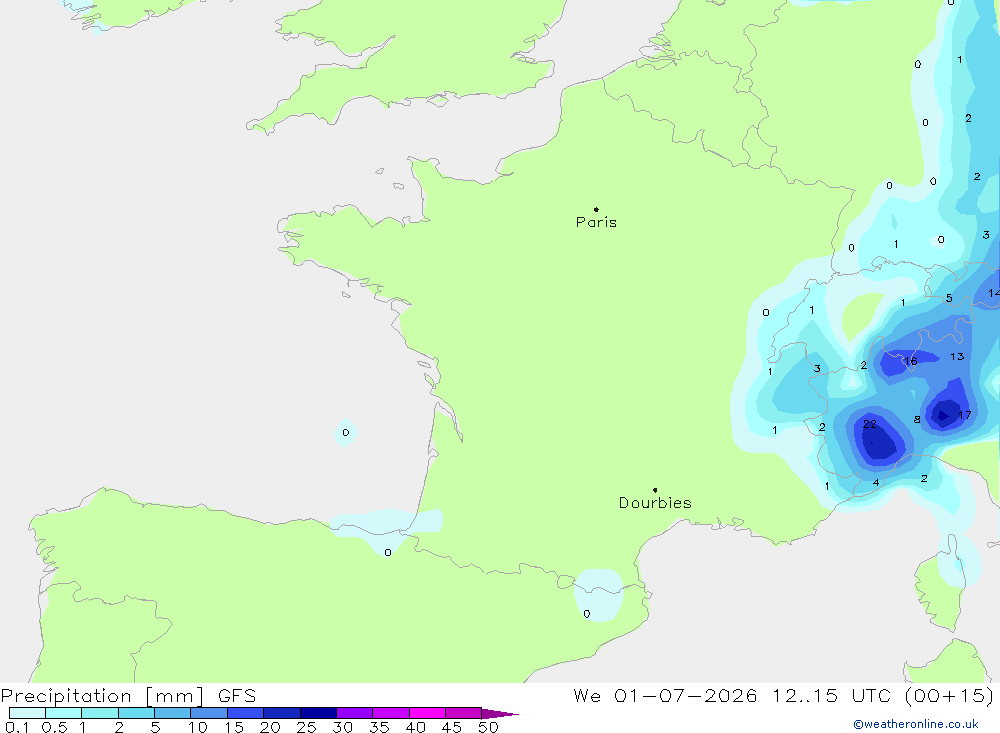Click the 'Precipitation [mm]' title text
The width and height of the screenshot is (1000, 733).
click(103, 695)
